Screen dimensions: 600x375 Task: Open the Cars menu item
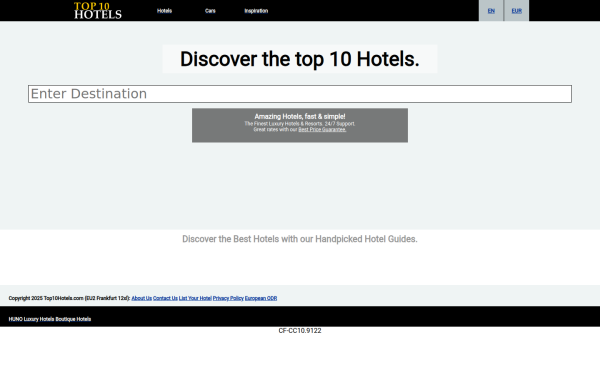[210, 11]
